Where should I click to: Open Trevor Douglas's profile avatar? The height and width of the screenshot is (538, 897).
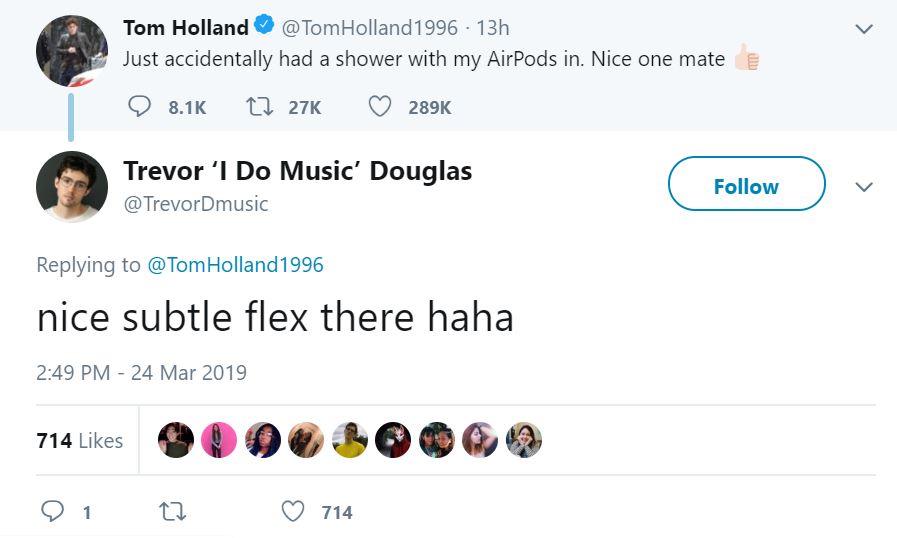(71, 187)
